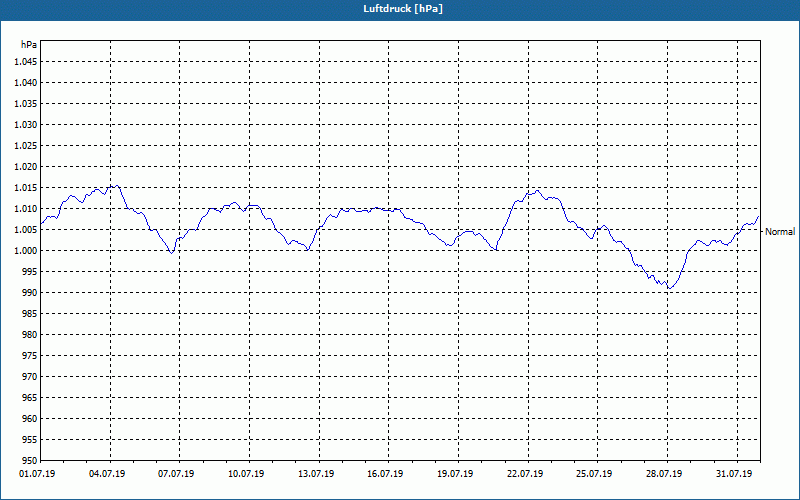Select the 07.07.19 date label
The width and height of the screenshot is (800, 500).
click(177, 474)
